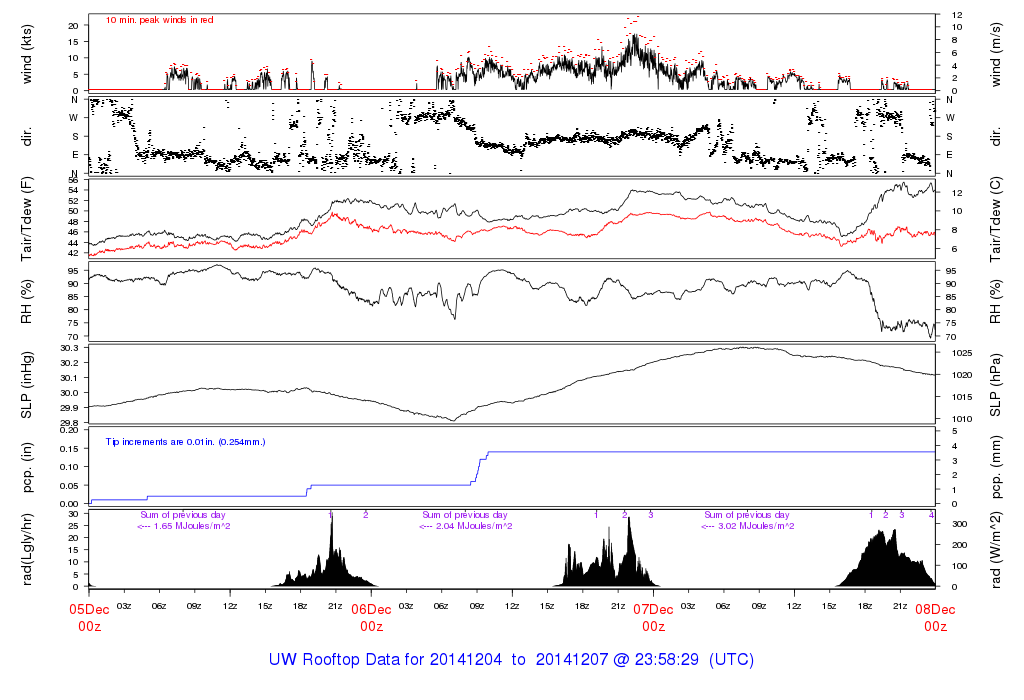Select the 'Tair/Tdew (C)' axis label

(x=995, y=221)
